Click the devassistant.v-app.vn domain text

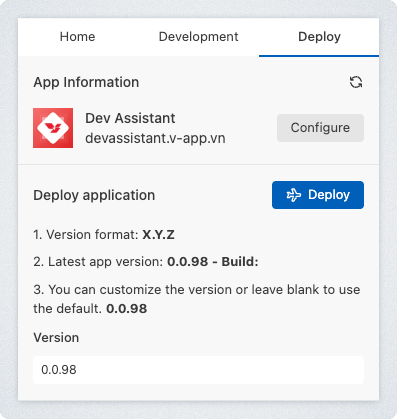pyautogui.click(x=155, y=138)
